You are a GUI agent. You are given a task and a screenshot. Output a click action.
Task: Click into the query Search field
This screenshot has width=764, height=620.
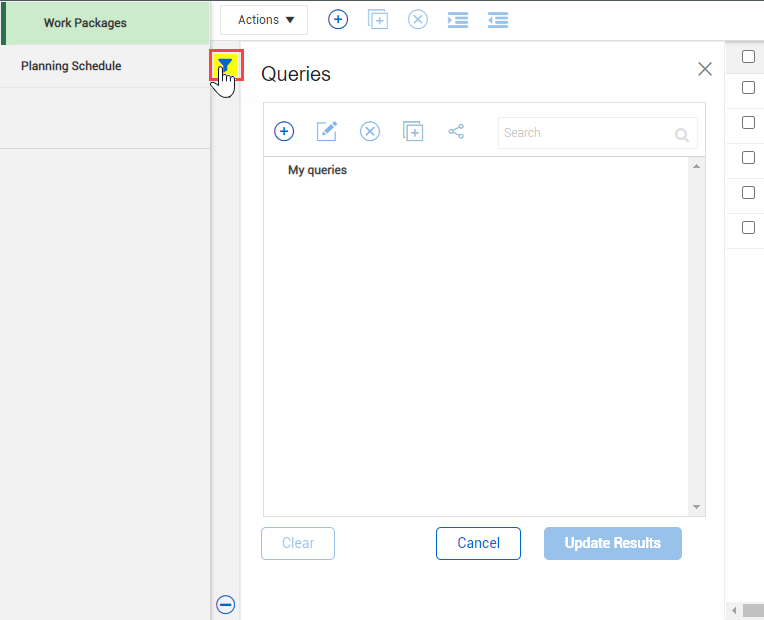[x=585, y=133]
